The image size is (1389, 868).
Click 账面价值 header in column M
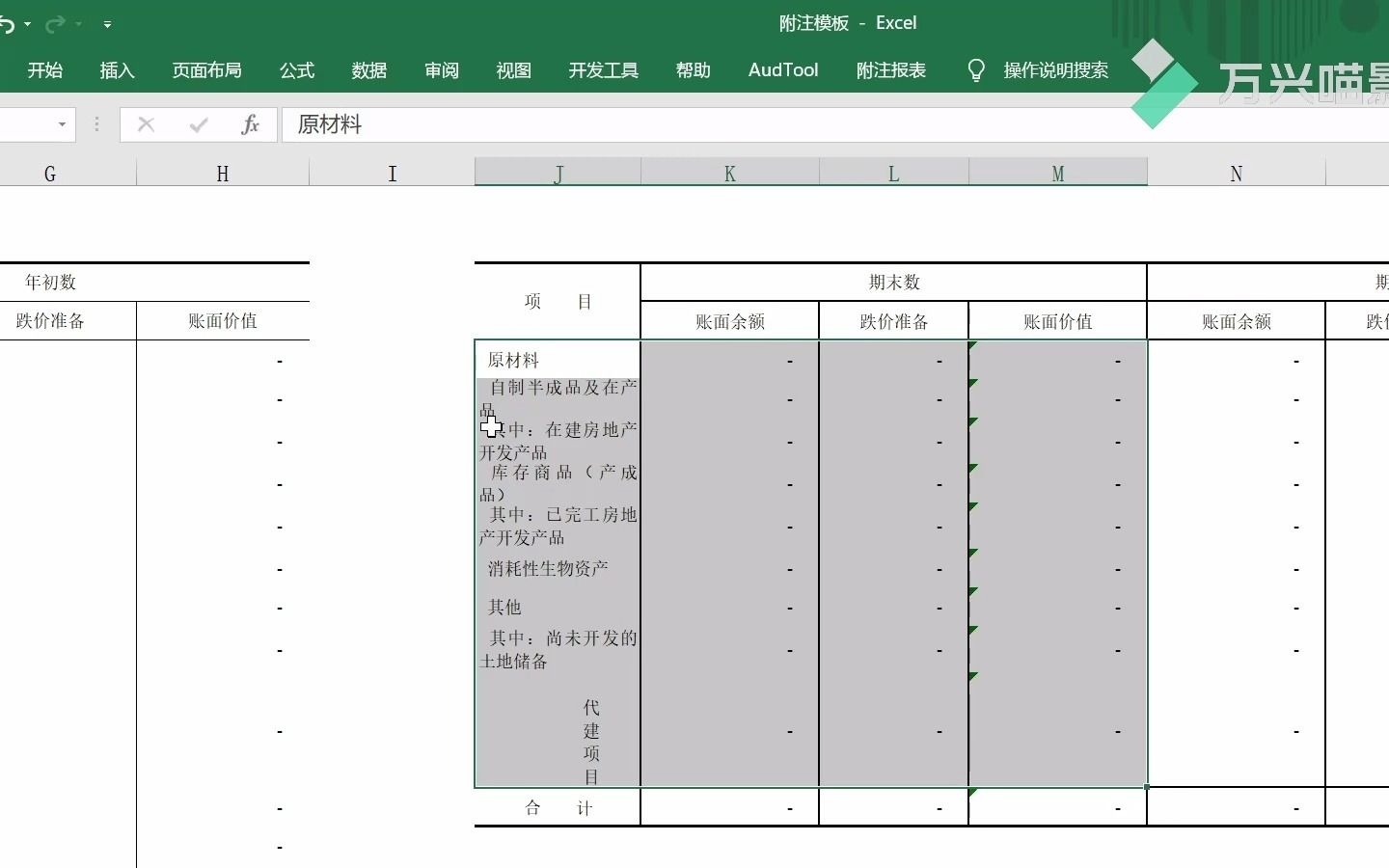(x=1058, y=321)
